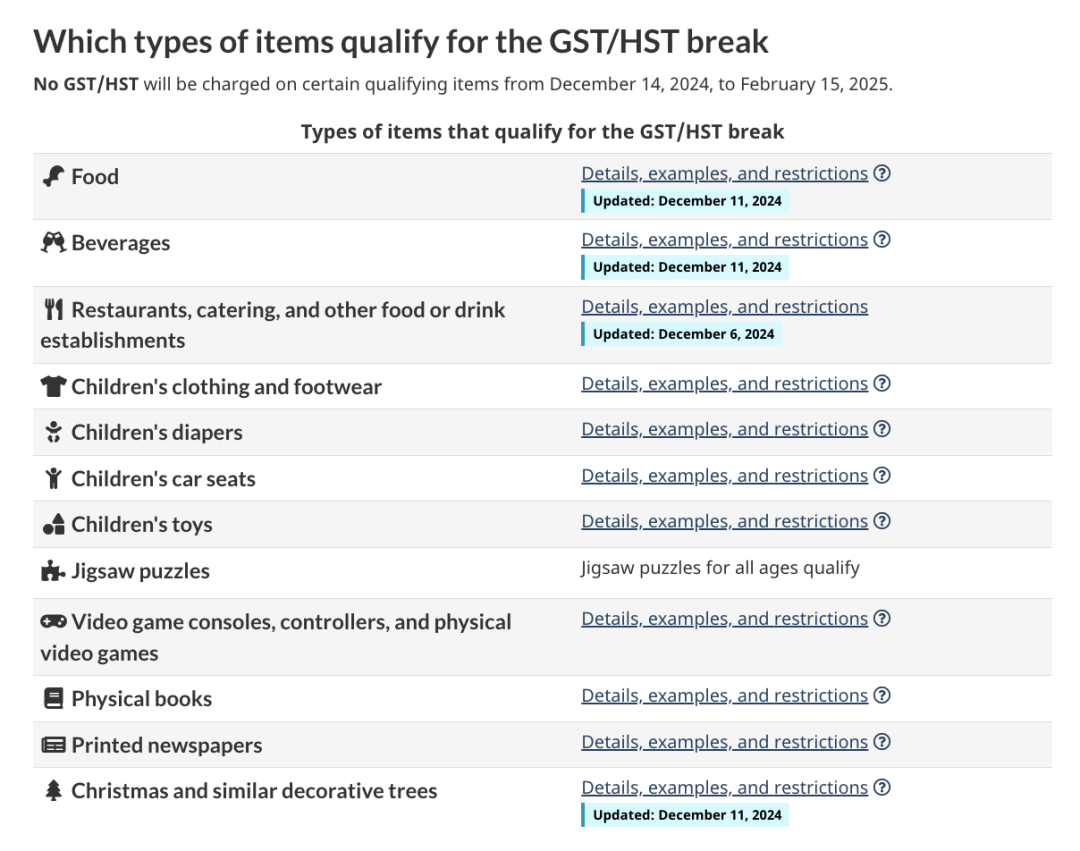Open Christmas decorative trees details link
The image size is (1080, 851).
coord(724,788)
